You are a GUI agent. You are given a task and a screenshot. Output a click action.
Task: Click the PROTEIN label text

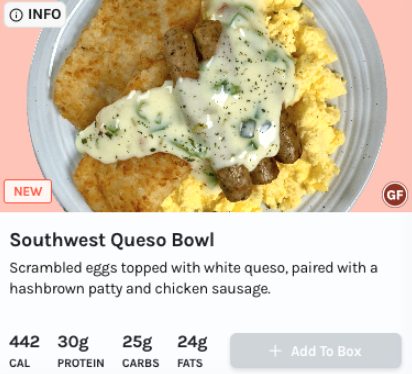[x=81, y=363]
